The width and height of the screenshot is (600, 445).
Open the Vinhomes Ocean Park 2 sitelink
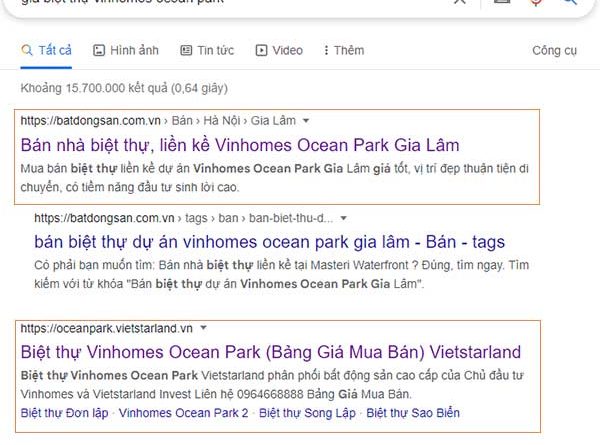(183, 413)
